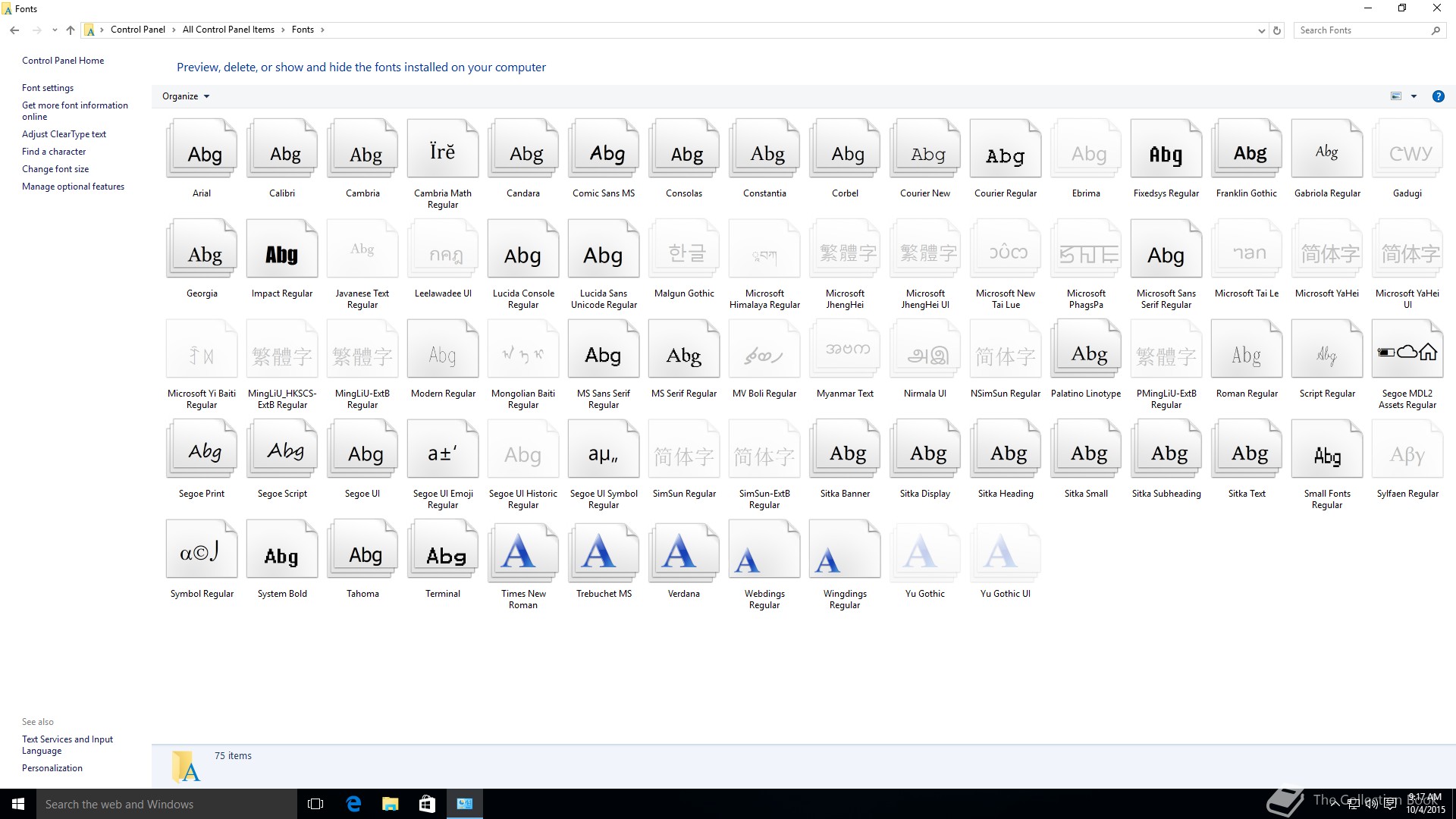Change the view using the view icon
This screenshot has height=819, width=1456.
pos(1396,96)
